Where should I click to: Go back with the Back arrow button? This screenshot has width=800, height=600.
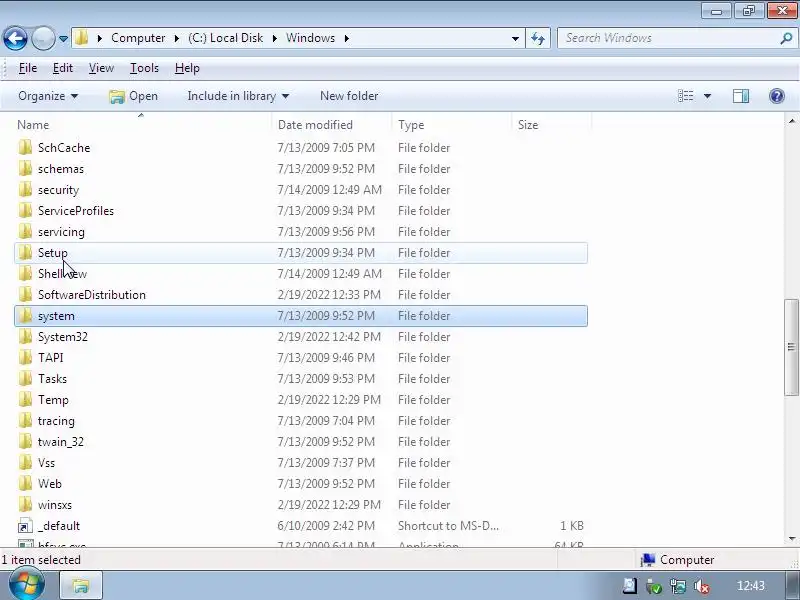coord(15,38)
